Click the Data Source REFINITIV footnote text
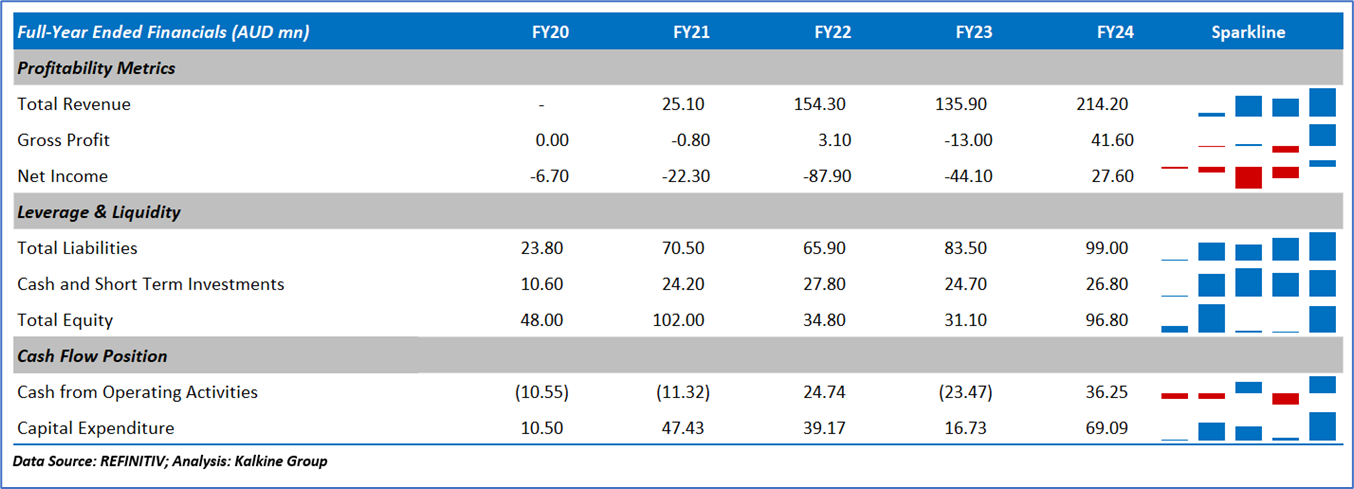This screenshot has height=489, width=1354. 170,461
